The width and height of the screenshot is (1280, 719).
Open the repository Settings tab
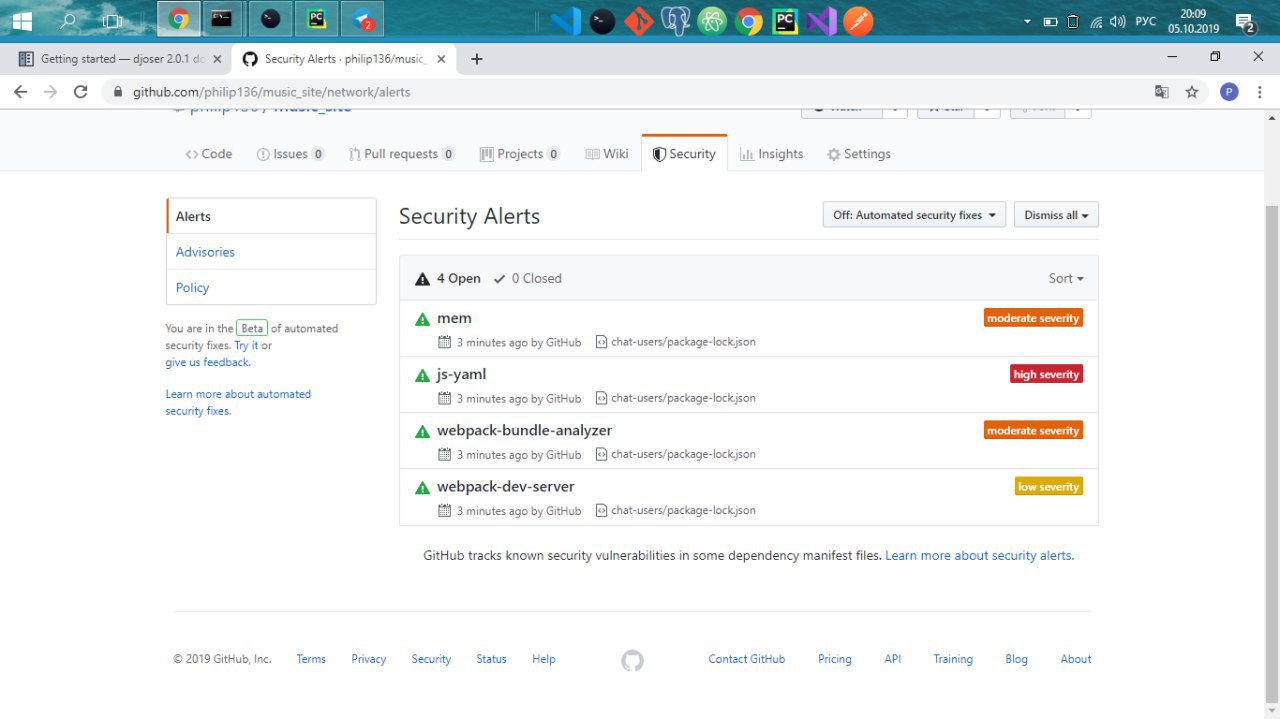[859, 154]
